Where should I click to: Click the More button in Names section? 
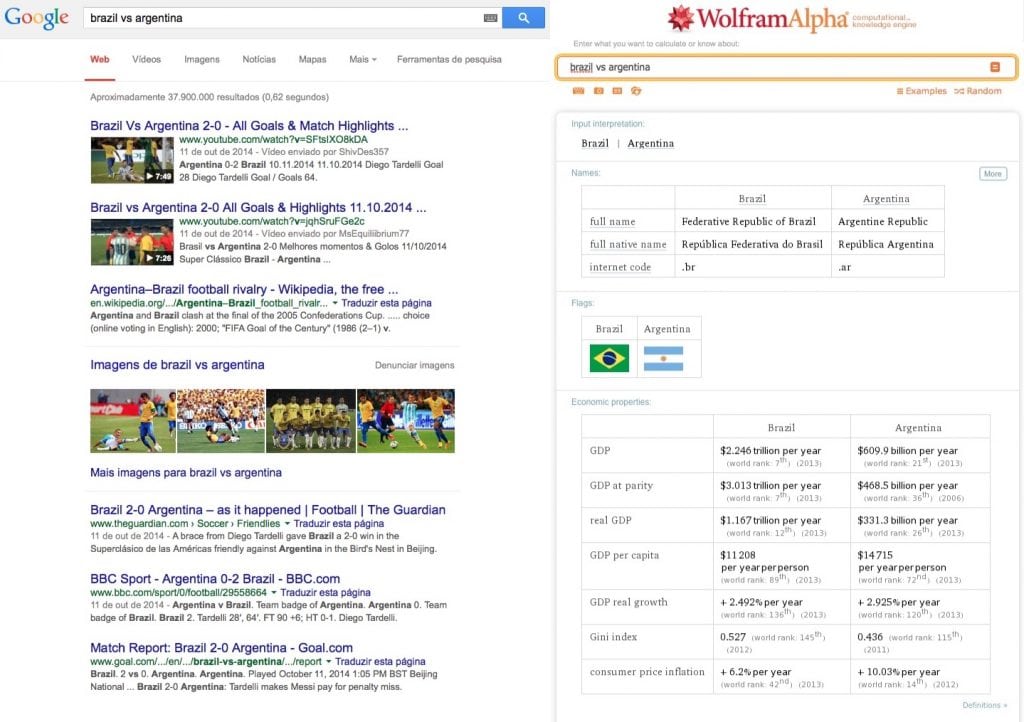tap(993, 174)
